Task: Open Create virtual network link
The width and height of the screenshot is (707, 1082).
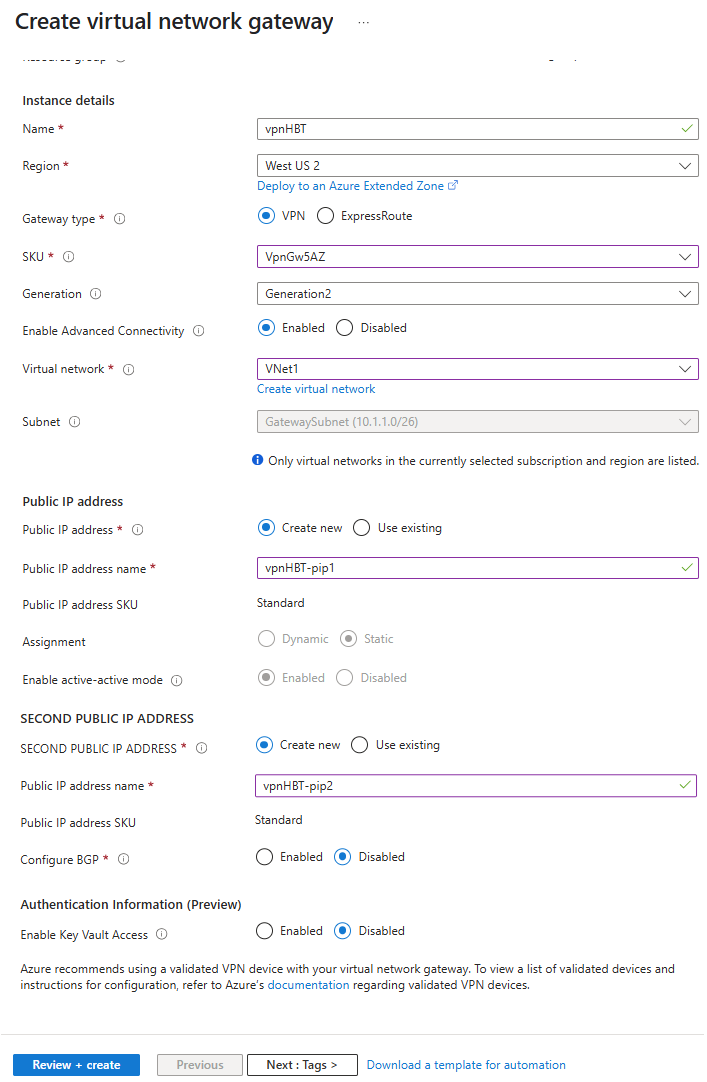Action: (316, 389)
